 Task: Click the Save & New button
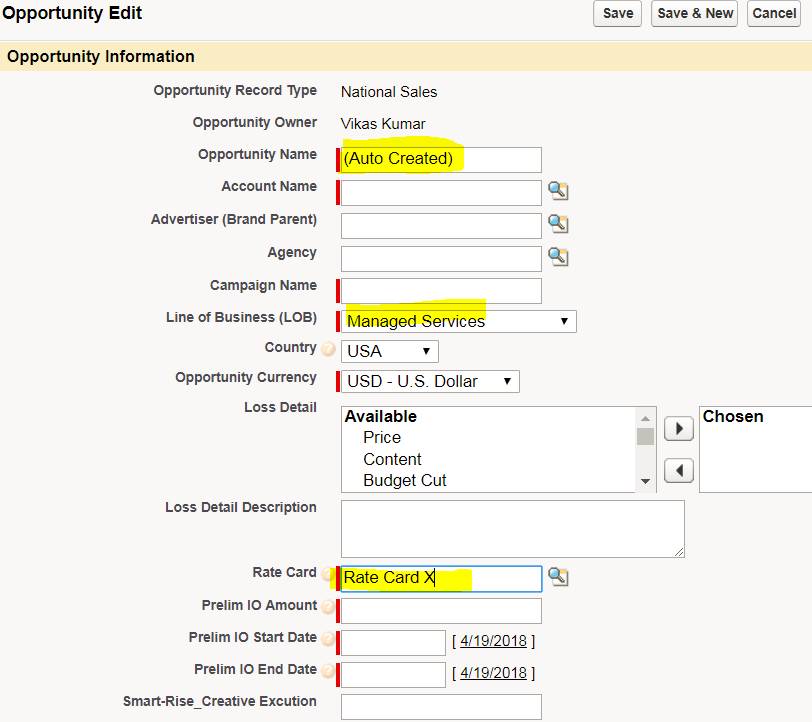click(694, 13)
